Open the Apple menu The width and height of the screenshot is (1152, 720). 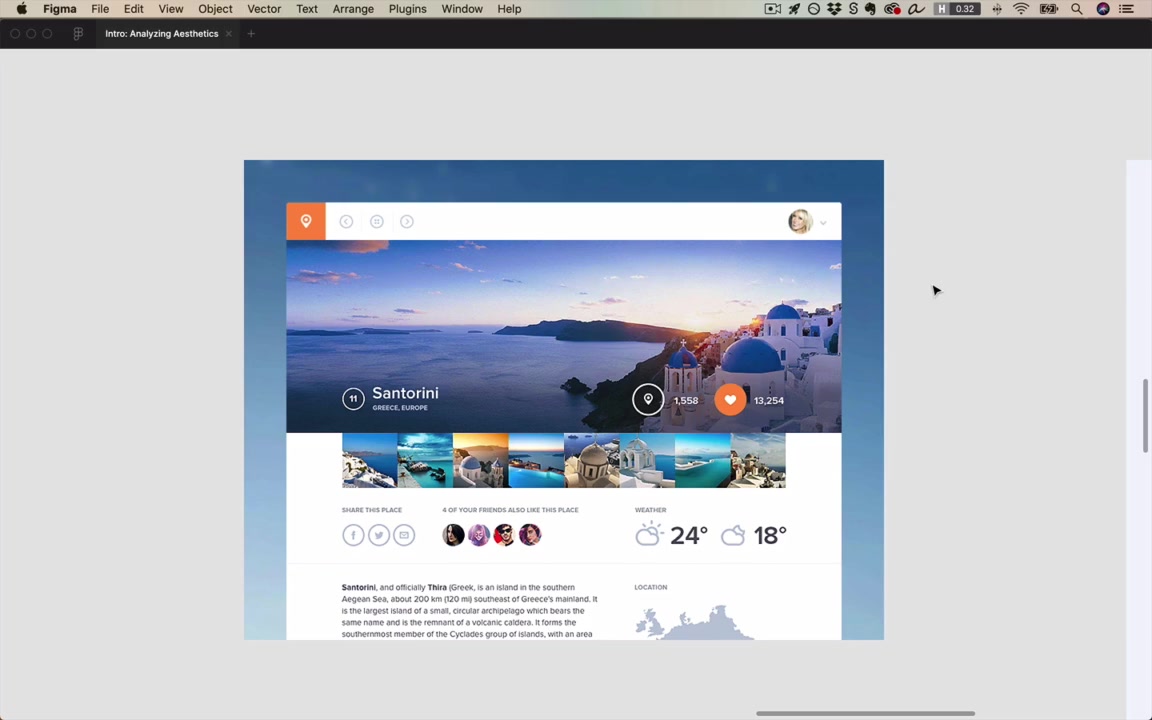(x=21, y=9)
